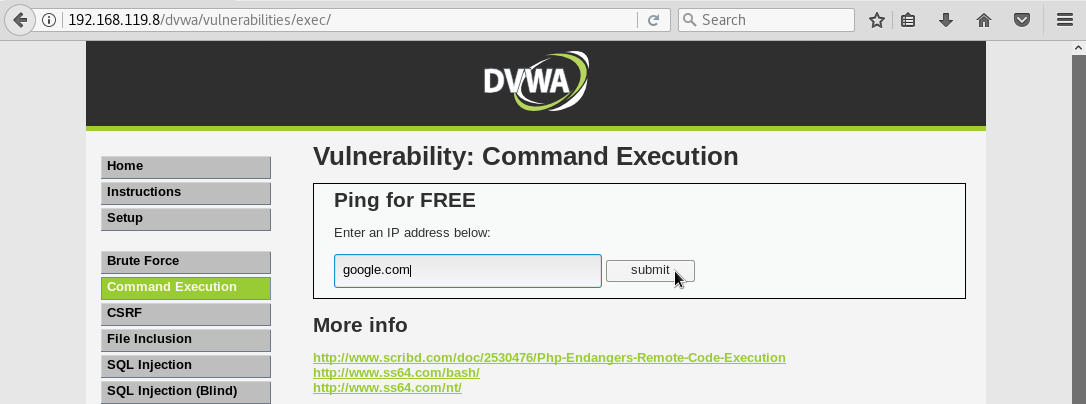Open the SQL Injection vulnerability page
The width and height of the screenshot is (1086, 404).
tap(186, 366)
